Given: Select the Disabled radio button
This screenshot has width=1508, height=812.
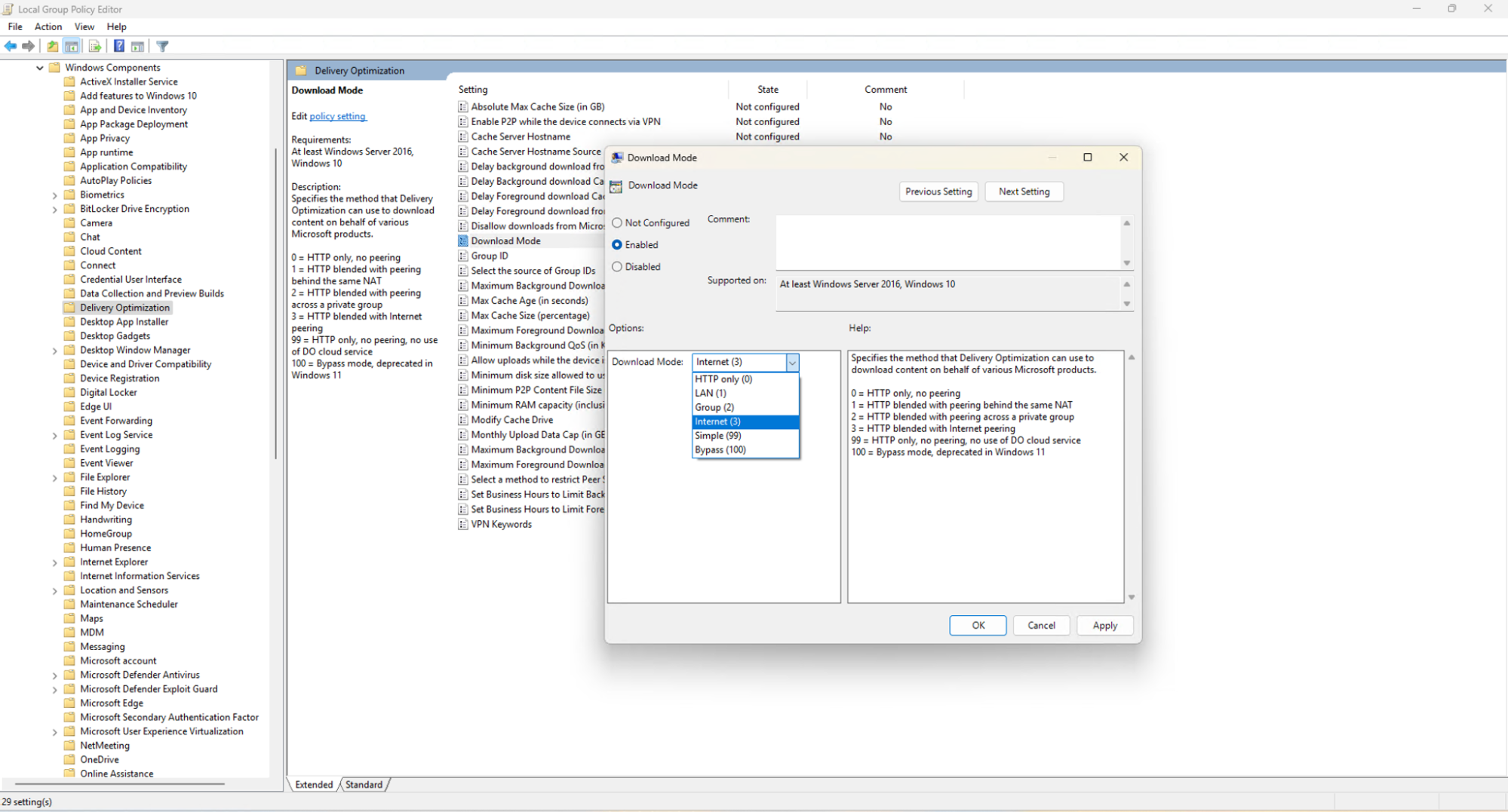Looking at the screenshot, I should coord(617,267).
